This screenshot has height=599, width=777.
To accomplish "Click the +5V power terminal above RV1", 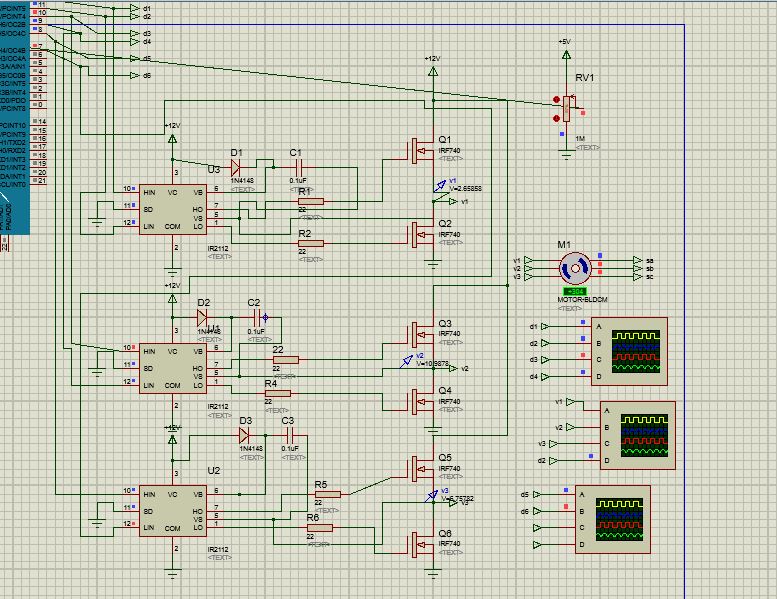I will coord(566,51).
